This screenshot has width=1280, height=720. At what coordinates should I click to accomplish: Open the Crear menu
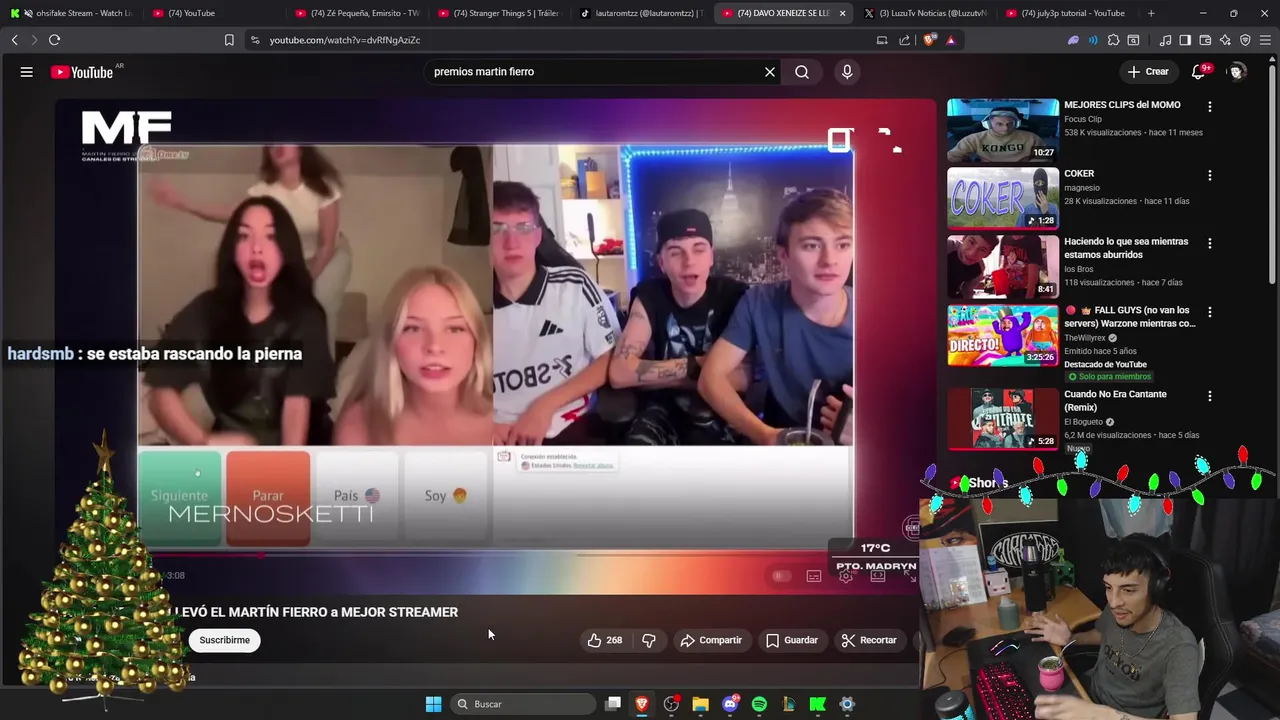[1148, 72]
